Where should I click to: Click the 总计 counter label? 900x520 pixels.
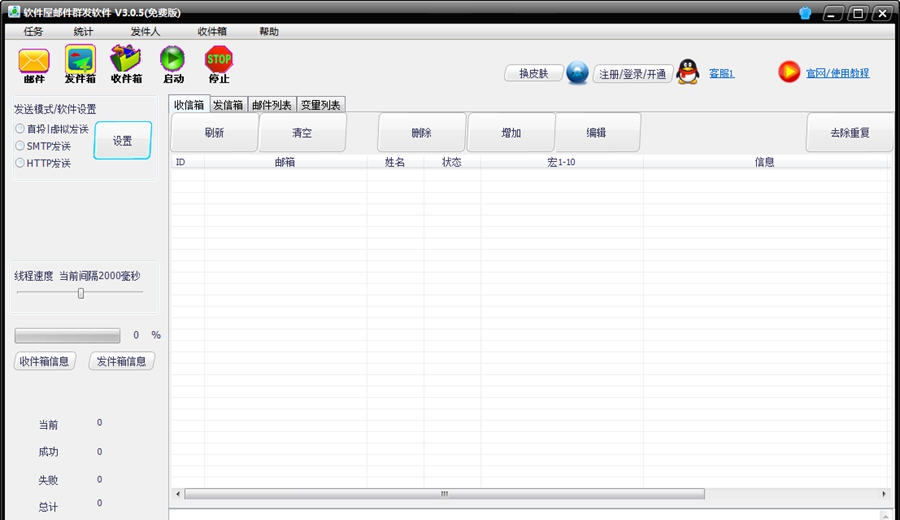48,507
